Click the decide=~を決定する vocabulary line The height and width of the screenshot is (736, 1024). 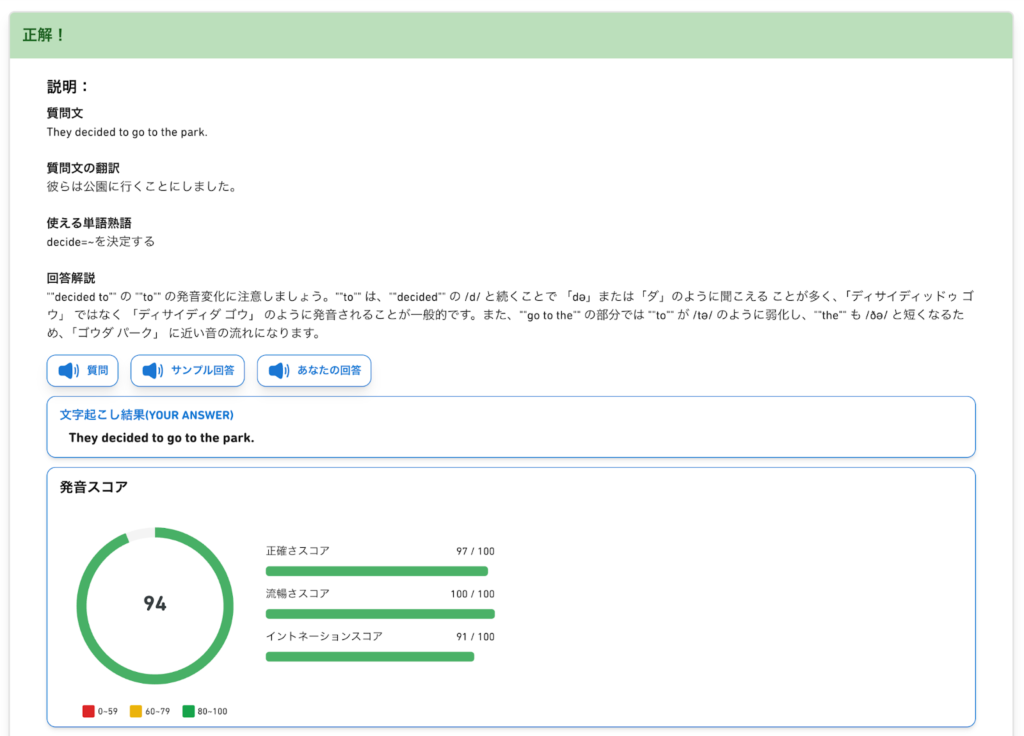[101, 241]
